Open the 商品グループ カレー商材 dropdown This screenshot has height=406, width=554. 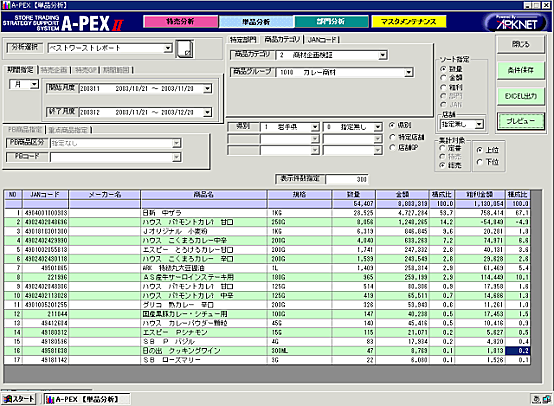pos(408,72)
